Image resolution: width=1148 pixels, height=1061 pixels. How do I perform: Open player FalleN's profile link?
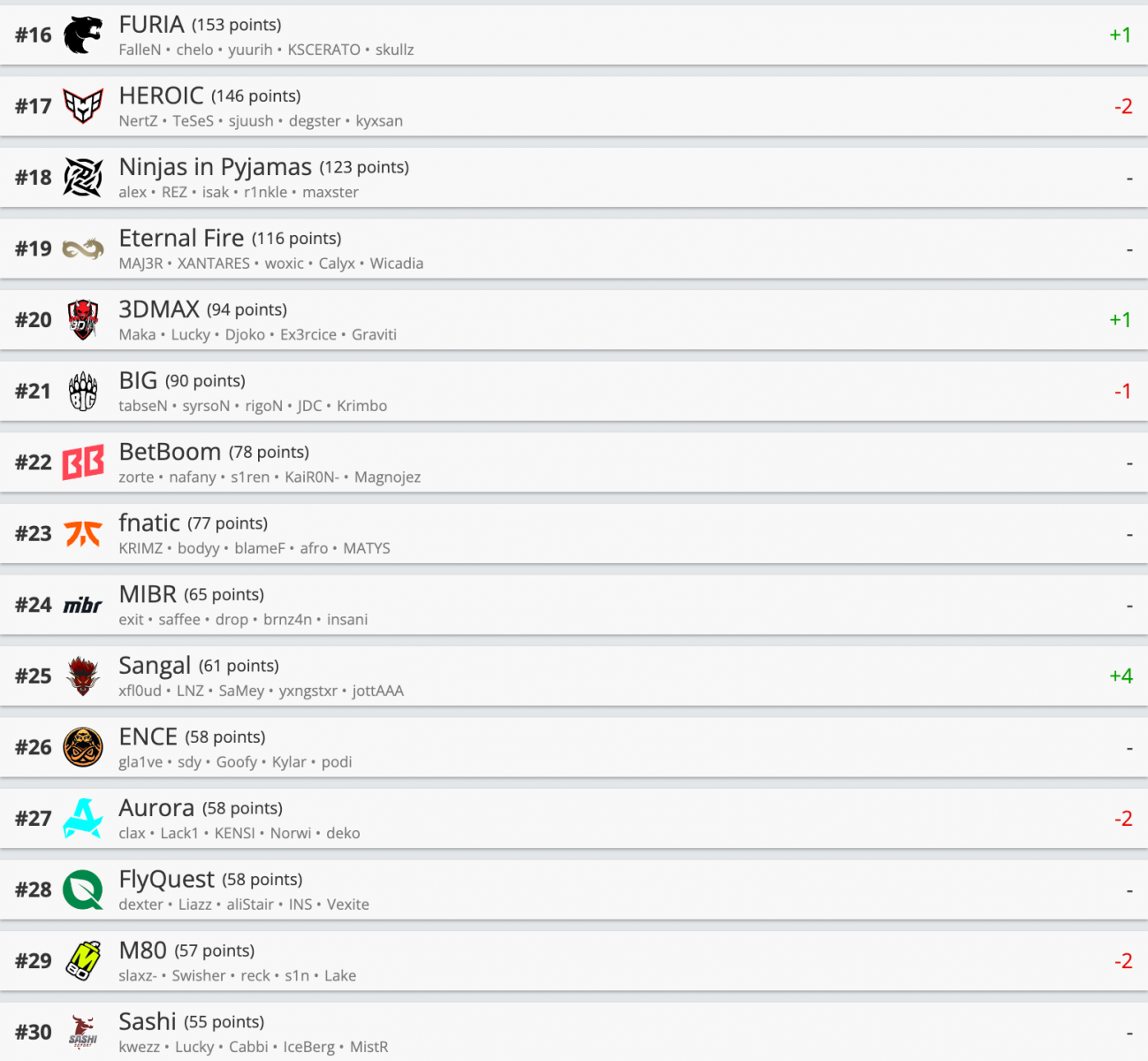(140, 50)
